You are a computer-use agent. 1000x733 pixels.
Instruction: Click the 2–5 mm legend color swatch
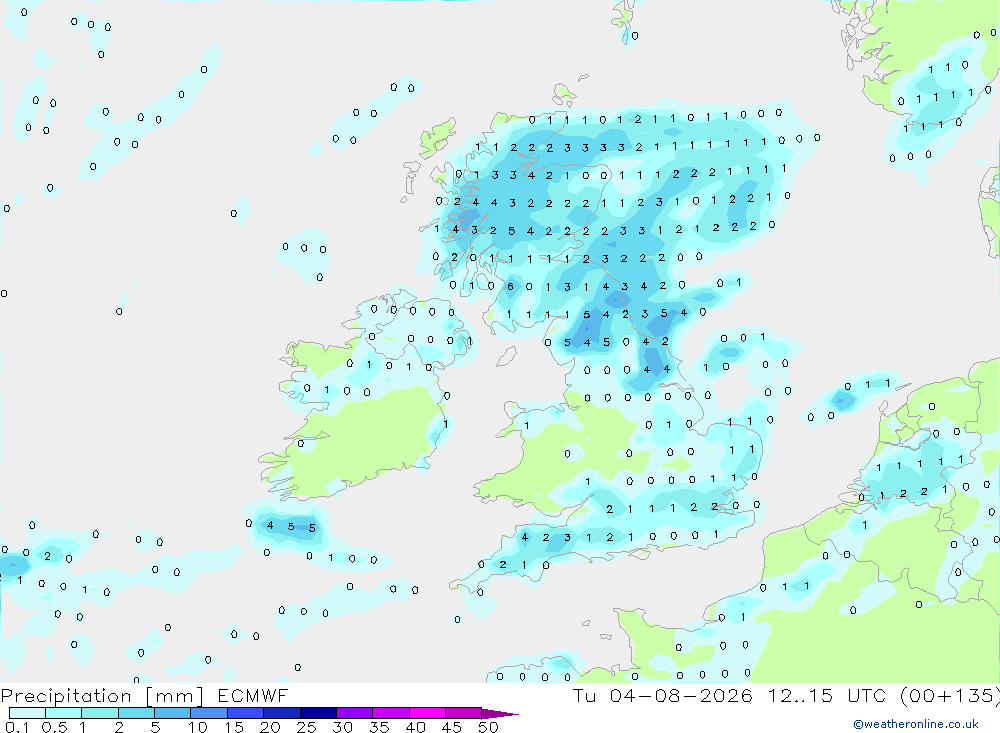[136, 713]
